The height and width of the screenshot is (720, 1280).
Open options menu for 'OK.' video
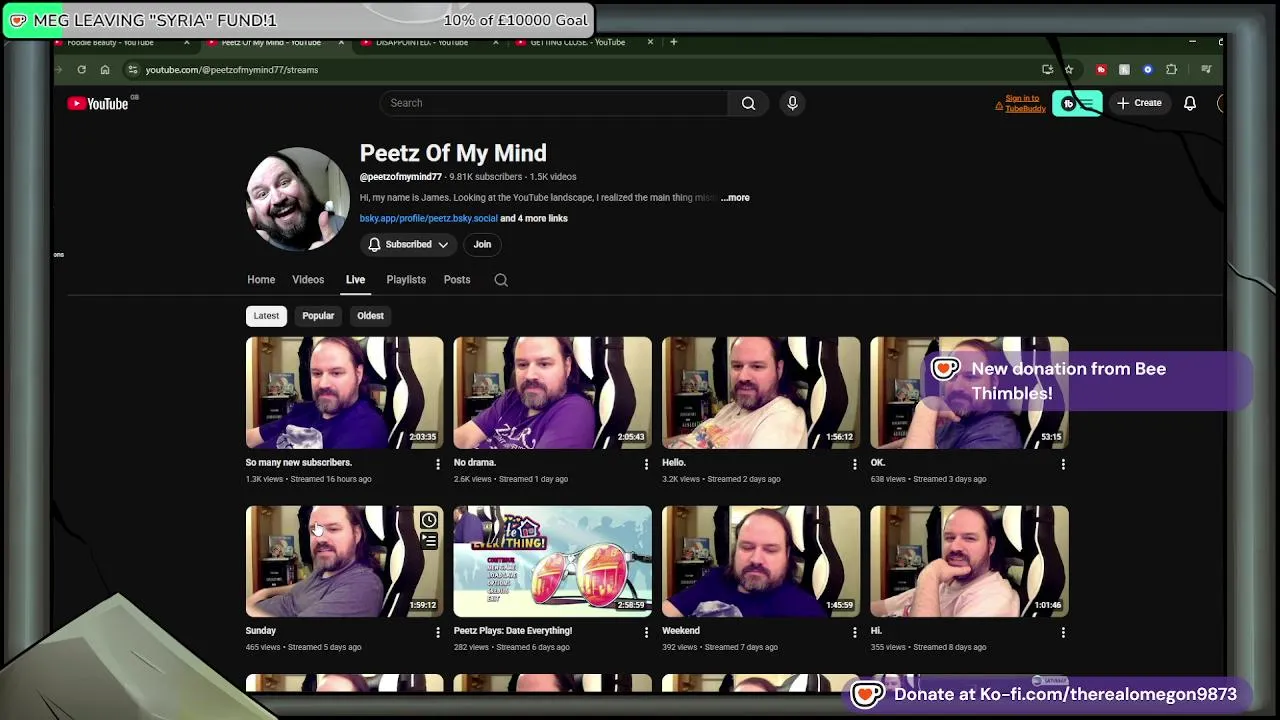coord(1063,464)
